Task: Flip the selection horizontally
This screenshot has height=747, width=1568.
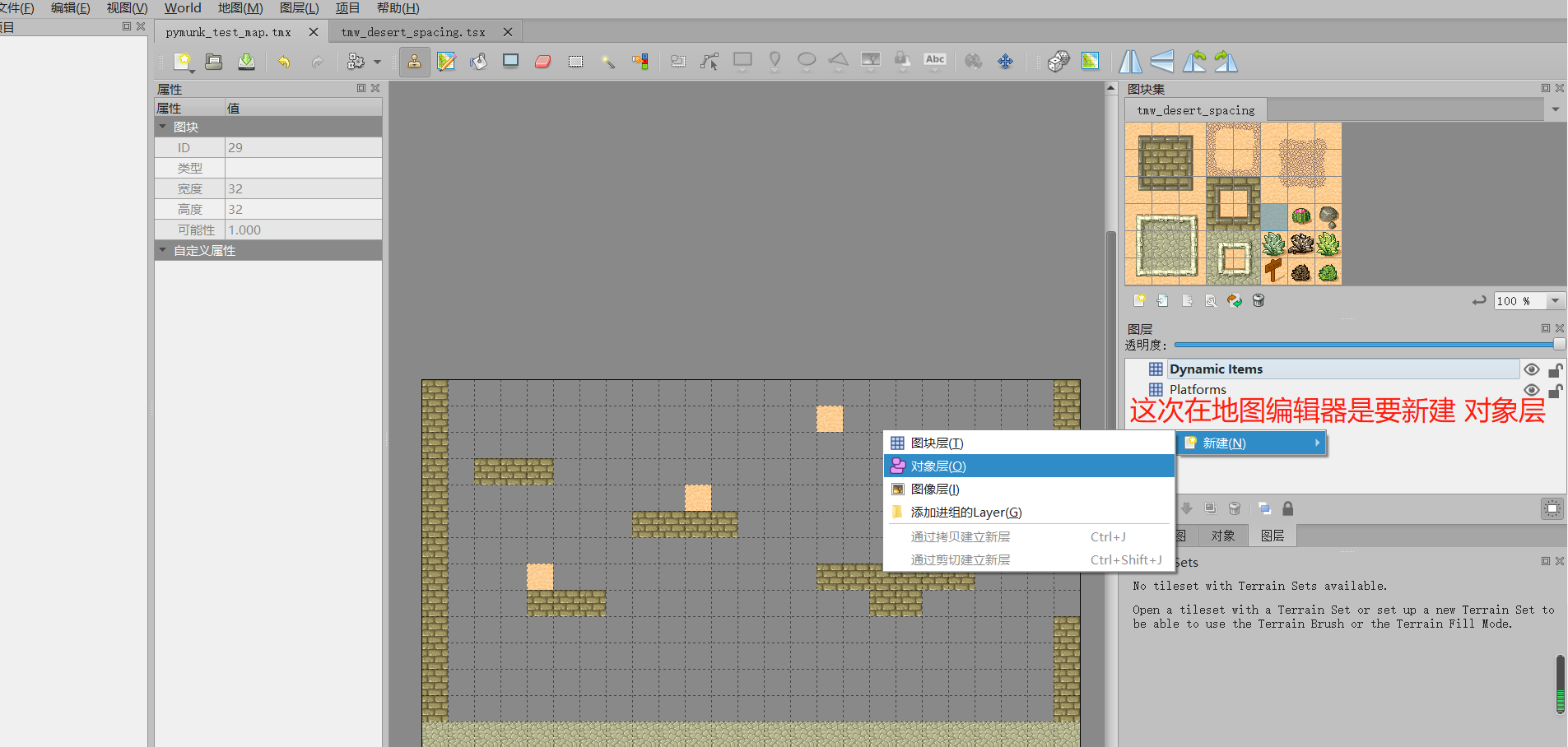Action: click(x=1131, y=61)
